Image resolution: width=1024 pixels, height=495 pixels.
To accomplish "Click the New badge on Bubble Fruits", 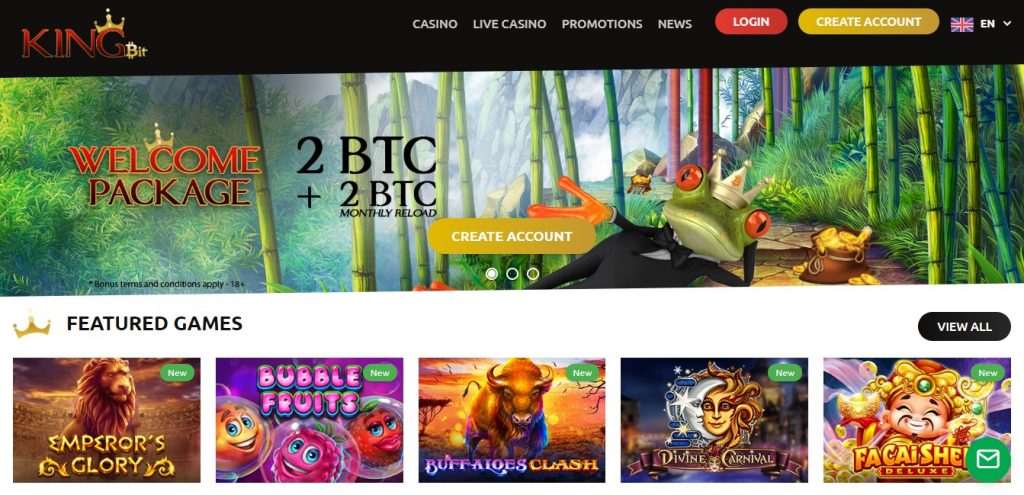I will click(379, 373).
